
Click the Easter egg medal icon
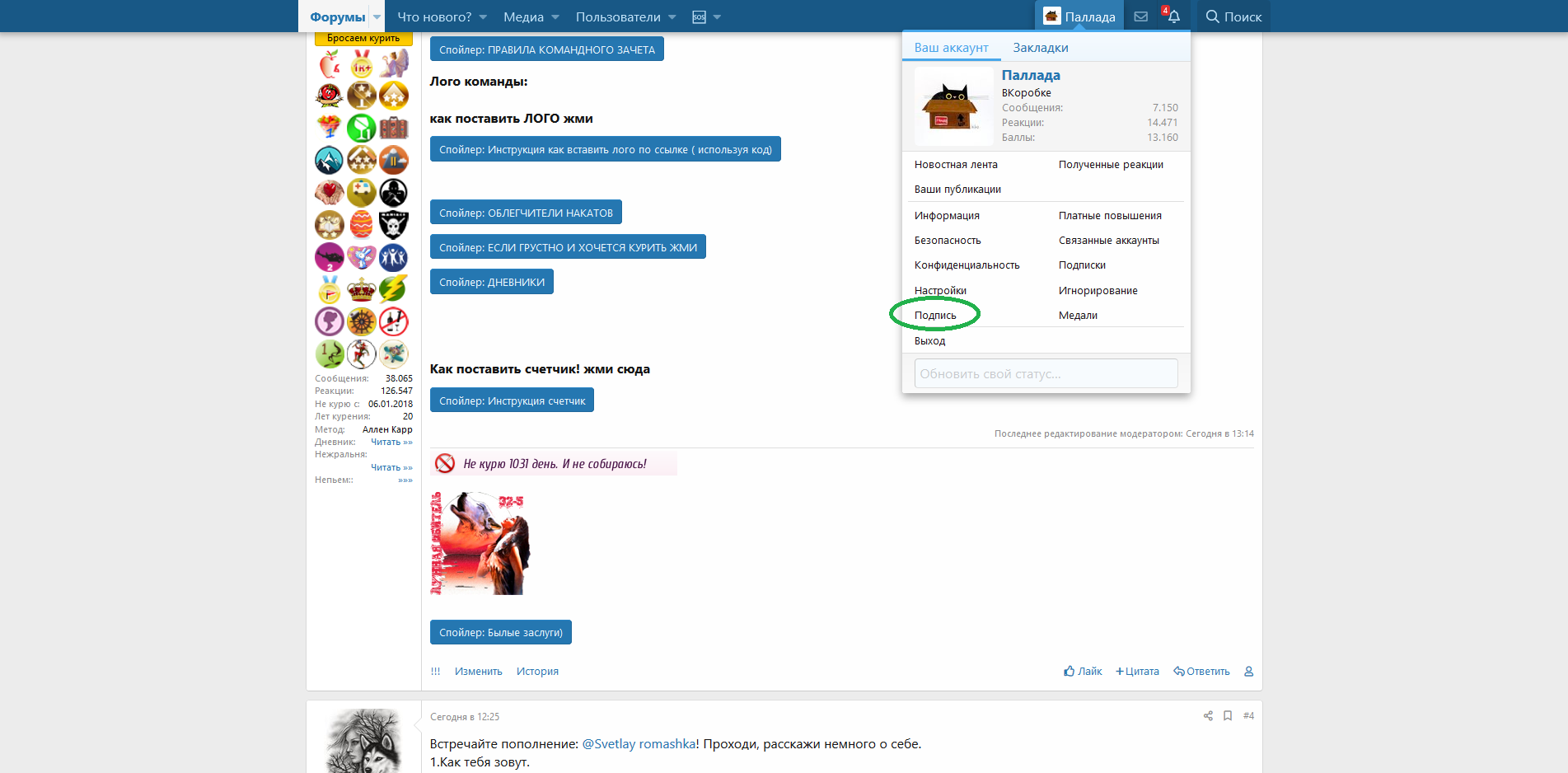(x=361, y=224)
